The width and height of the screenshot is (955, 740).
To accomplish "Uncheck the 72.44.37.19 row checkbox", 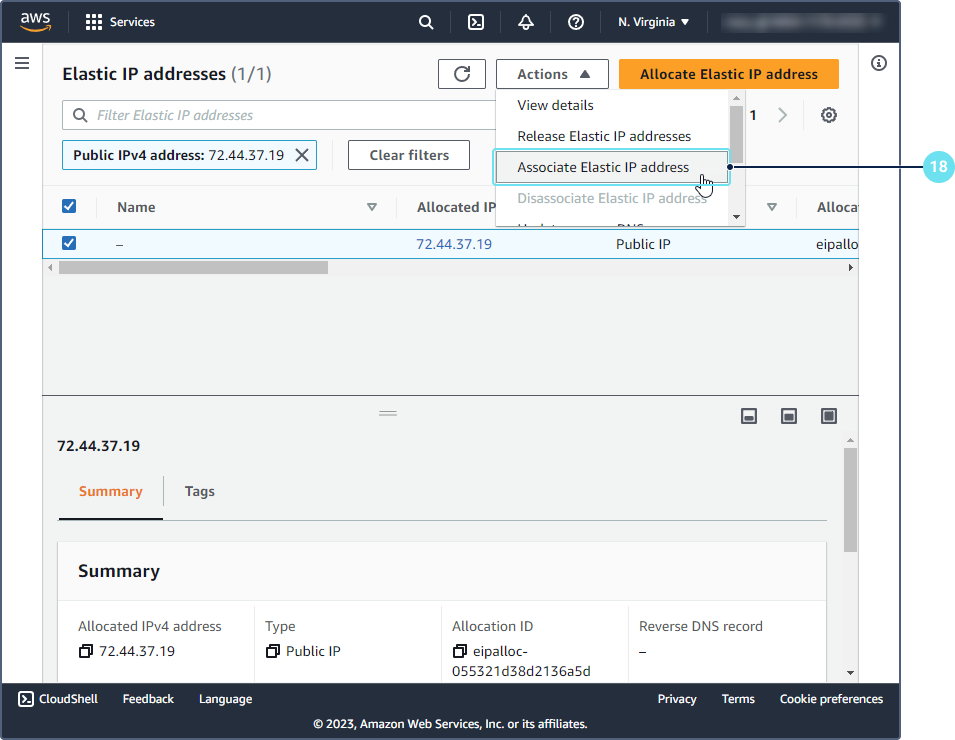I will coord(69,243).
